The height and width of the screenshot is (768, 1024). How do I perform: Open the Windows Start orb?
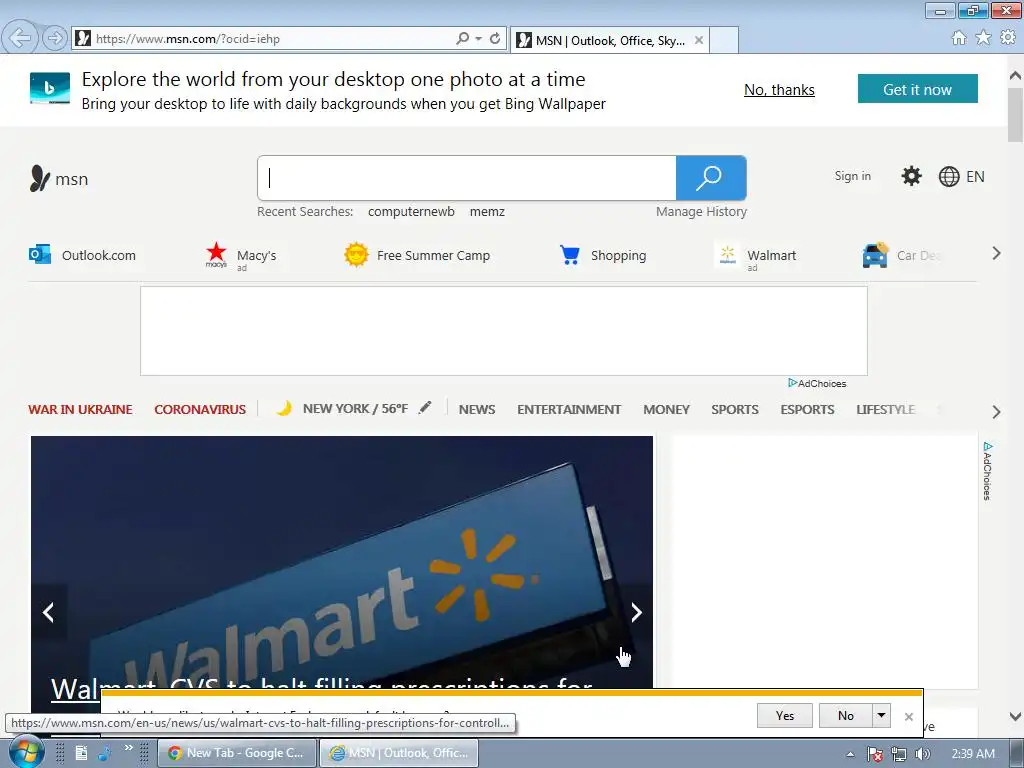point(27,752)
